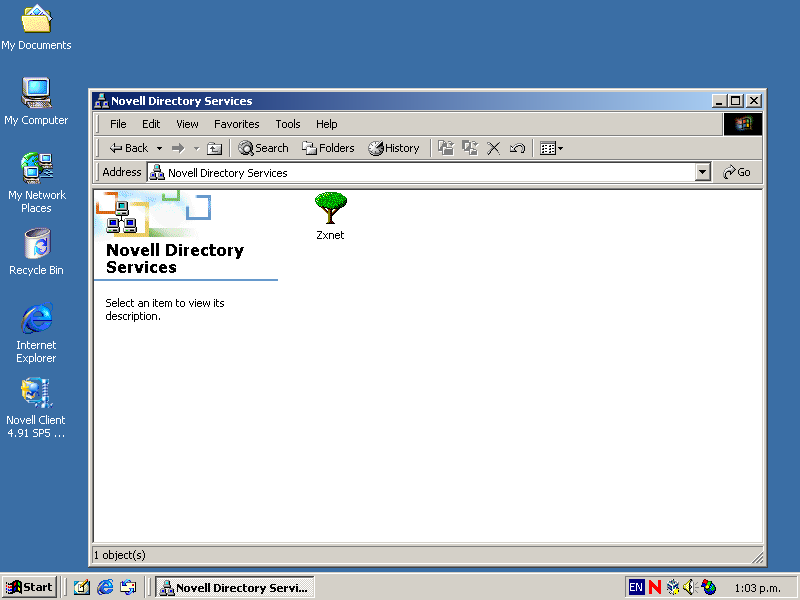Click the address bar network icon

[x=157, y=172]
